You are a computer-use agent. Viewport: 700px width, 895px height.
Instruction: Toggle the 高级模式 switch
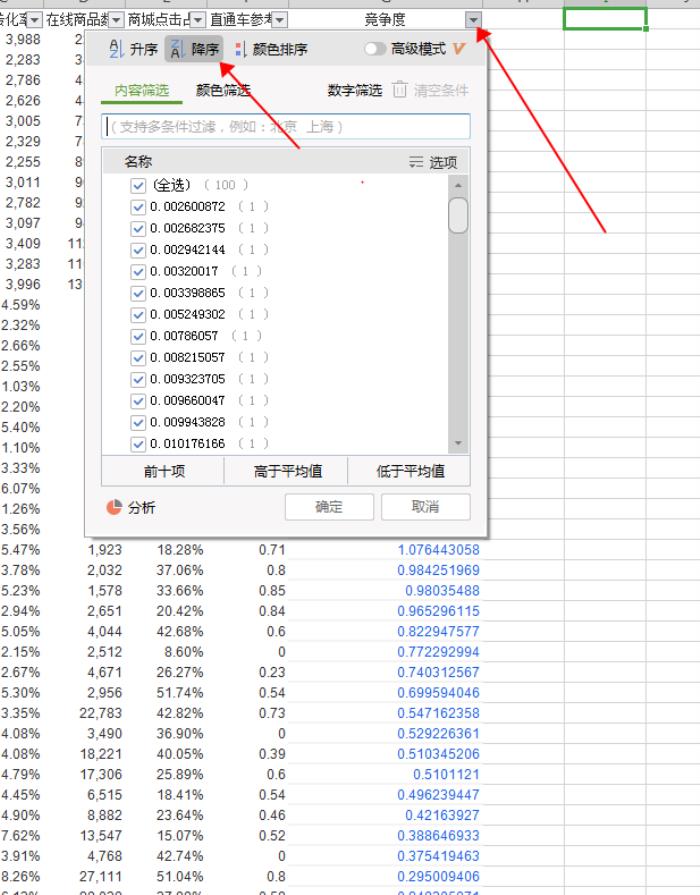pyautogui.click(x=377, y=49)
